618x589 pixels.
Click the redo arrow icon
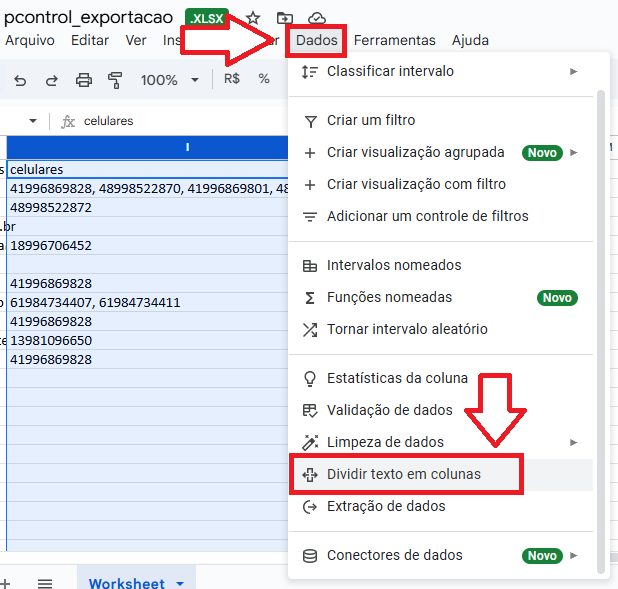pos(52,79)
